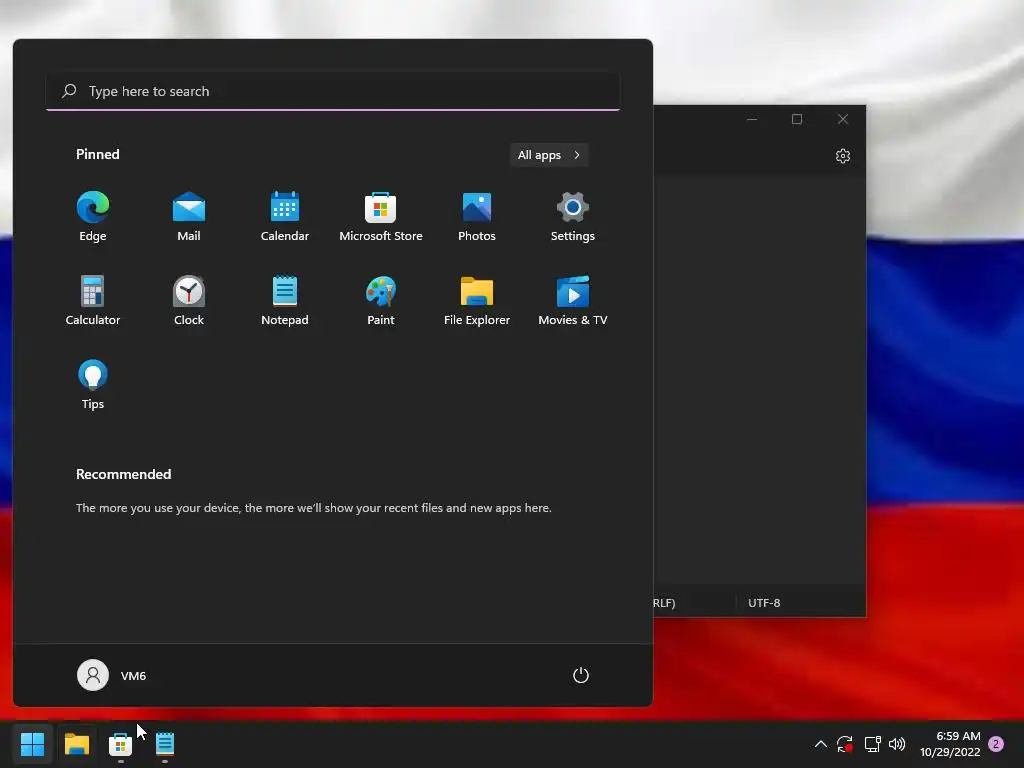The width and height of the screenshot is (1024, 768).
Task: Open Microsoft Store from pinned apps
Action: pyautogui.click(x=381, y=217)
